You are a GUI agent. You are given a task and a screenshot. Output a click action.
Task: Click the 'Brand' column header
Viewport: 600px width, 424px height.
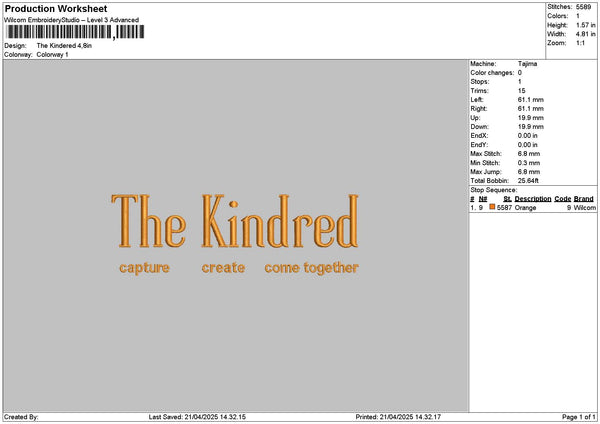click(584, 199)
